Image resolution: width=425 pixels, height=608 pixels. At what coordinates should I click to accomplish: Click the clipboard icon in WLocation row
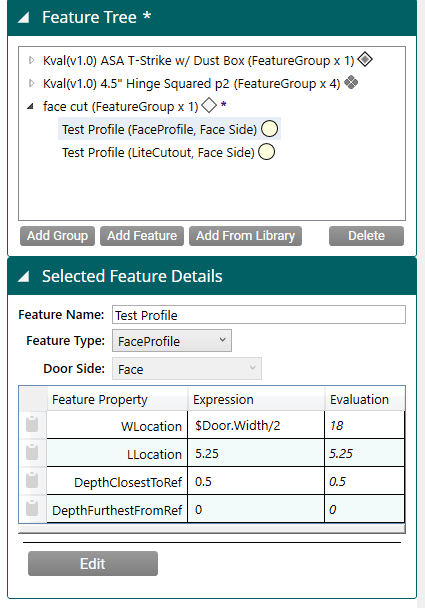point(32,424)
